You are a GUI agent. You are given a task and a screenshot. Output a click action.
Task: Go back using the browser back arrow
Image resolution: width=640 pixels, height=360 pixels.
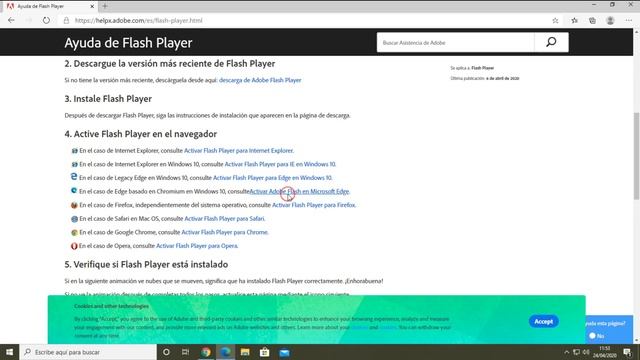pos(11,20)
